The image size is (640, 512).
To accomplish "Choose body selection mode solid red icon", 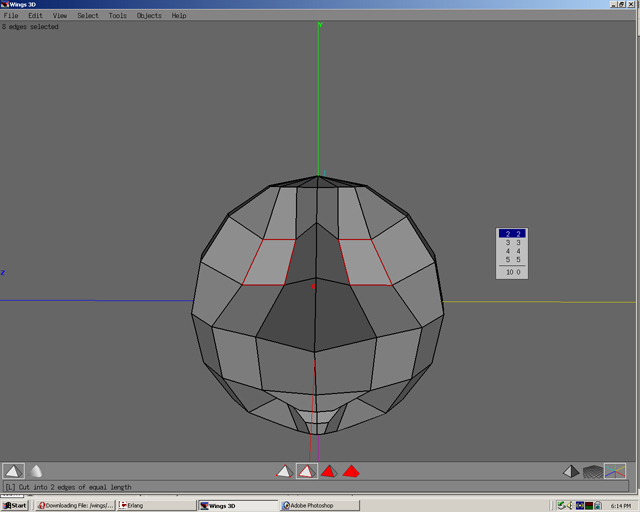I will coord(351,471).
